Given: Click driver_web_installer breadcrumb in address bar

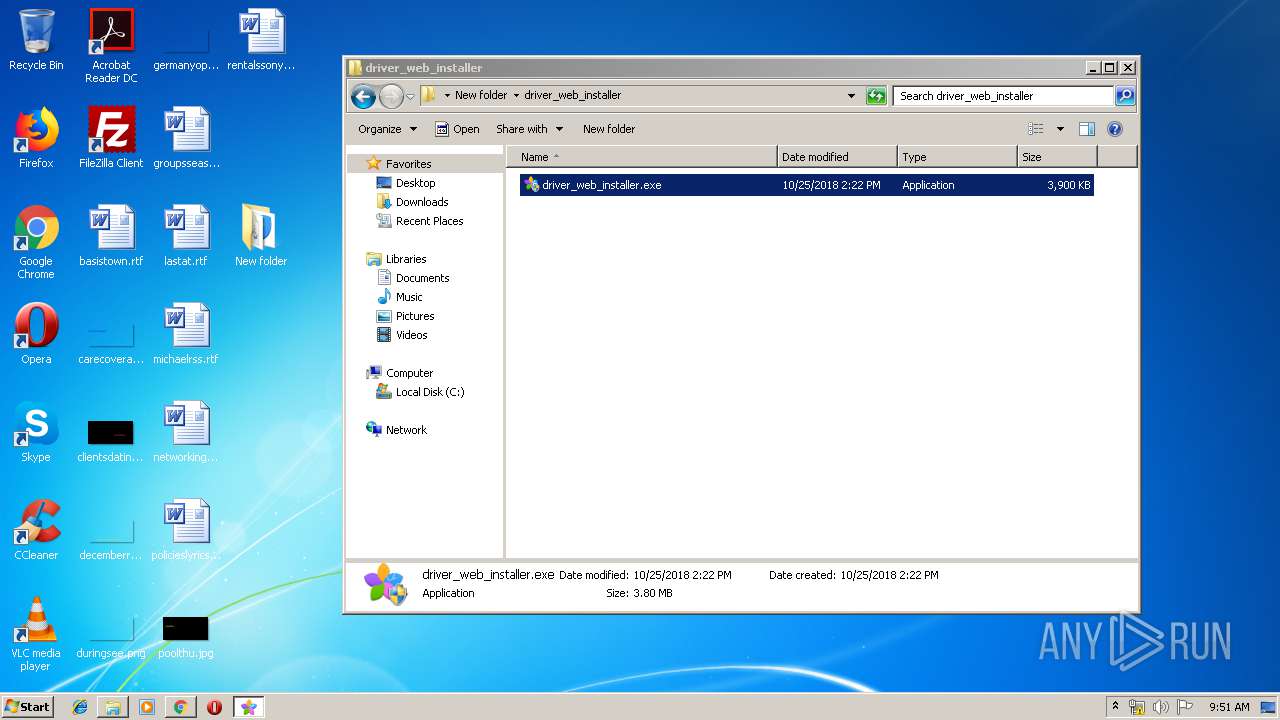Looking at the screenshot, I should [x=572, y=96].
